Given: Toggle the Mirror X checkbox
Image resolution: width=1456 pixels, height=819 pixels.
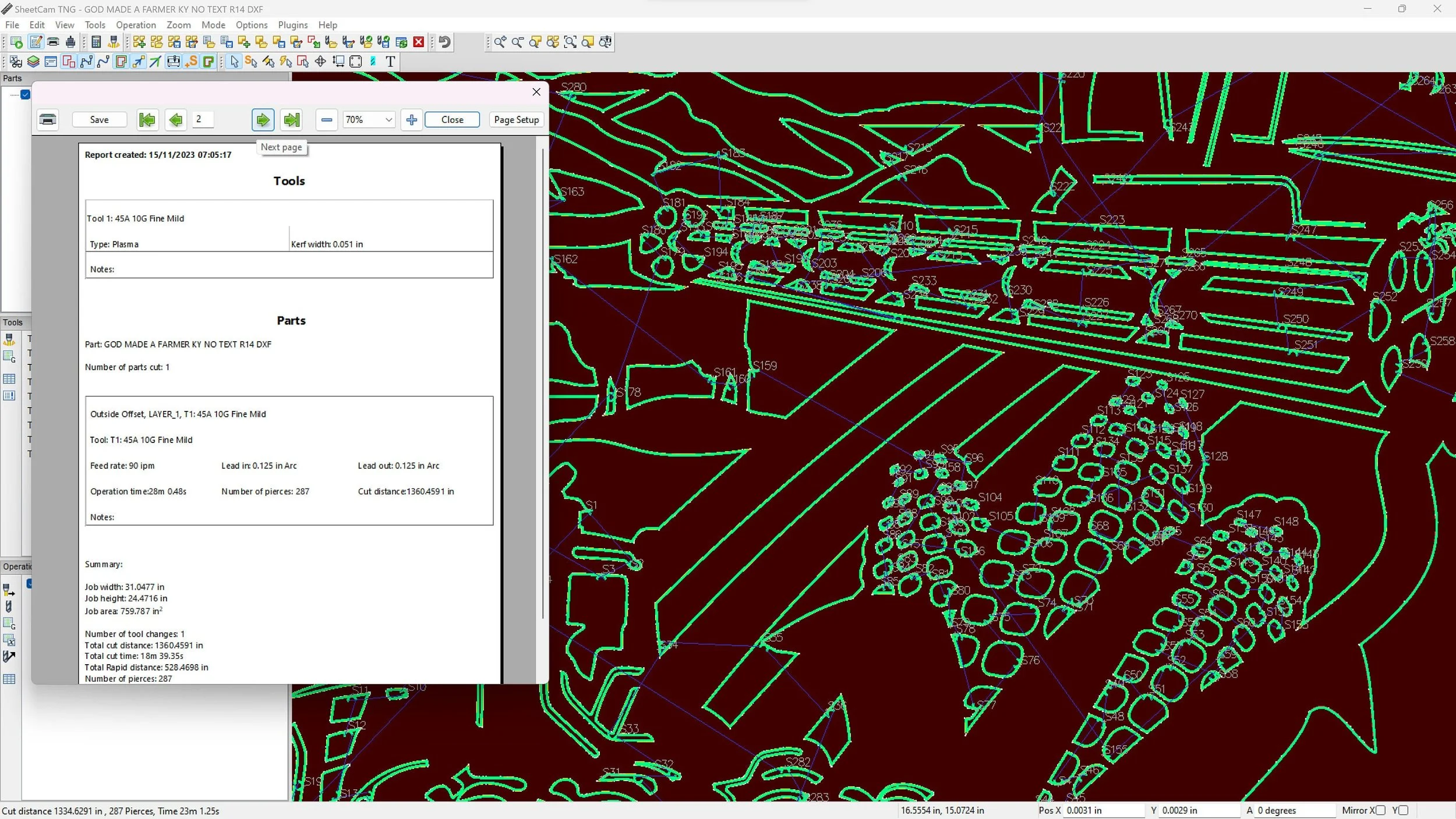Looking at the screenshot, I should tap(1380, 810).
